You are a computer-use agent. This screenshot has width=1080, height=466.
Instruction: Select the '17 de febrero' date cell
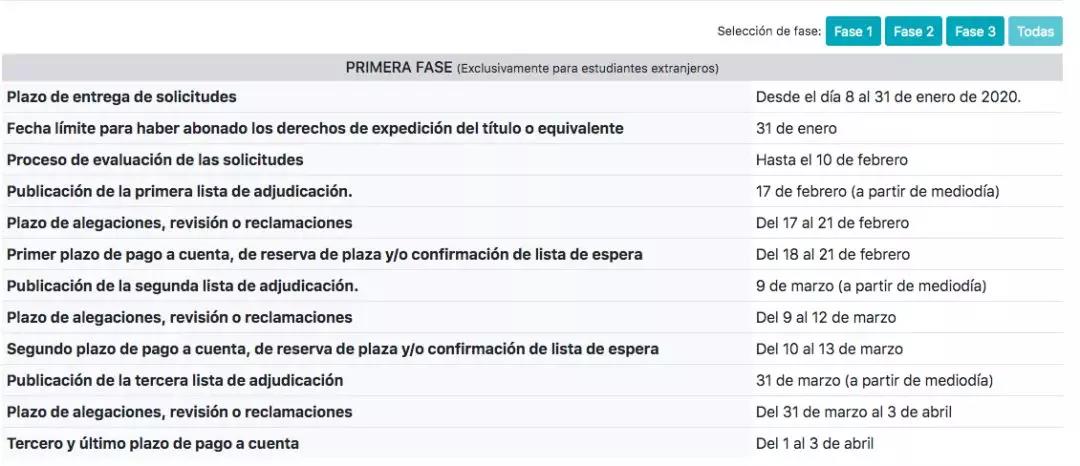pos(877,191)
